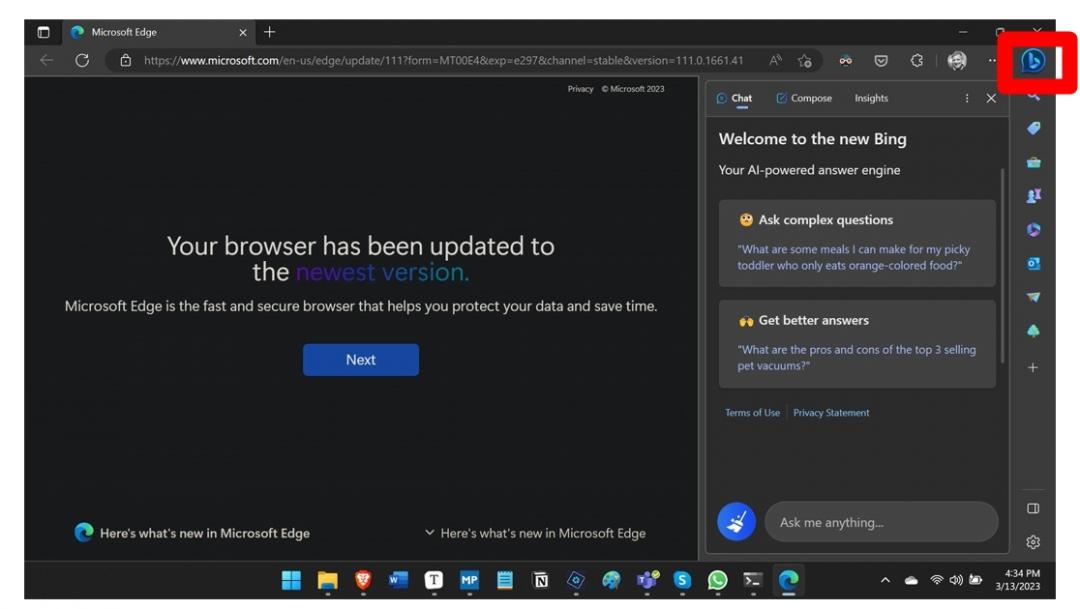Open Microsoft Teams from the taskbar
Screen dimensions: 1080x609
647,581
